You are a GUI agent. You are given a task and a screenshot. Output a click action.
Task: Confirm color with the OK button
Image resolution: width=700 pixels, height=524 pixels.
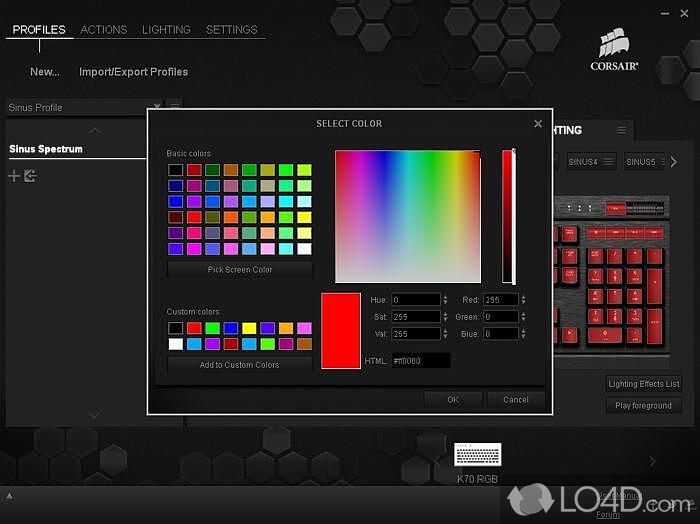tap(453, 399)
